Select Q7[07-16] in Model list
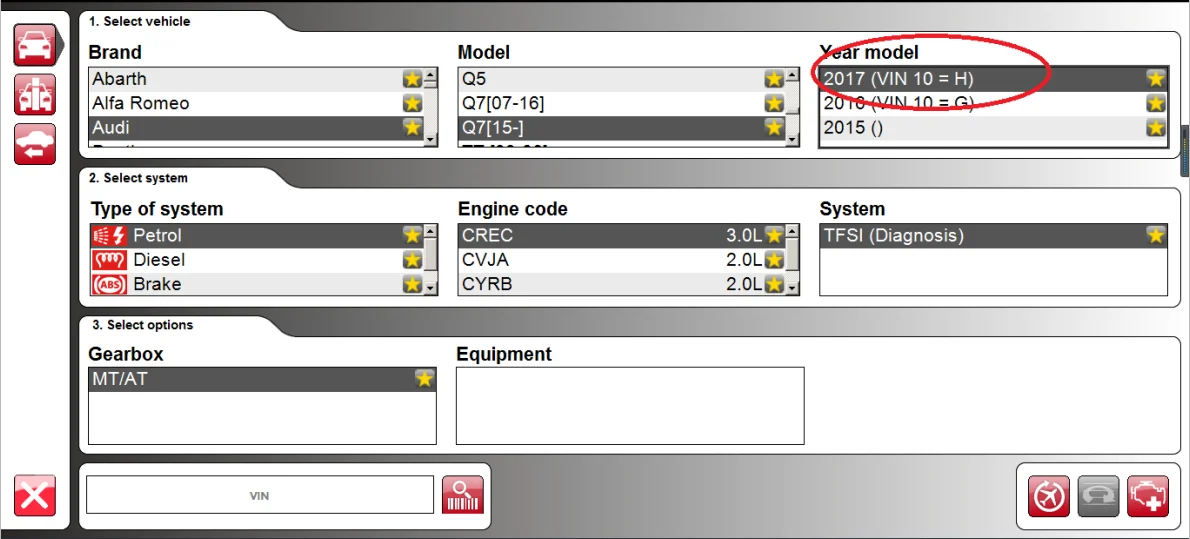Screen dimensions: 1190x539 pos(622,103)
